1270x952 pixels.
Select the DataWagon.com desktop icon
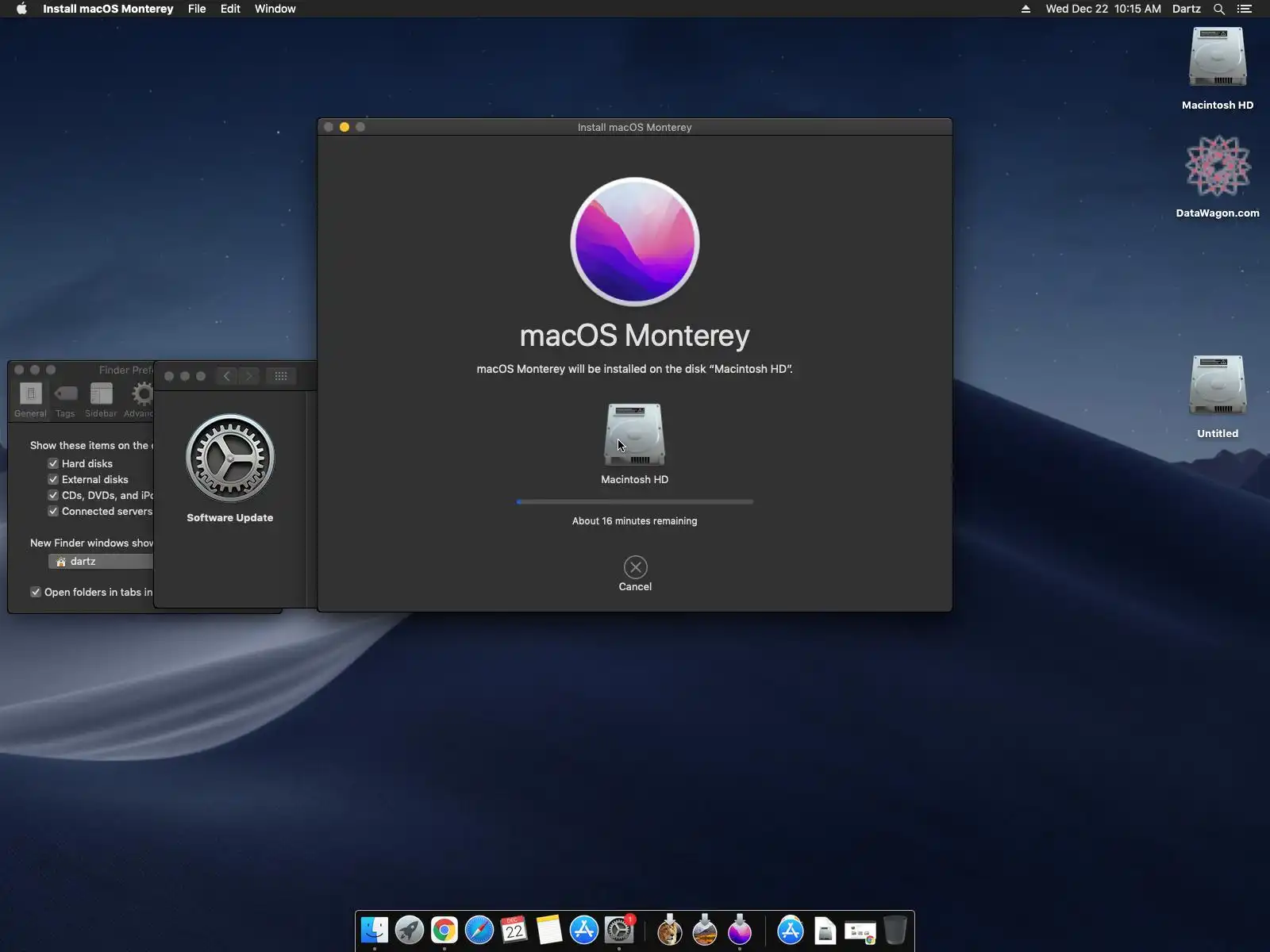pos(1218,166)
